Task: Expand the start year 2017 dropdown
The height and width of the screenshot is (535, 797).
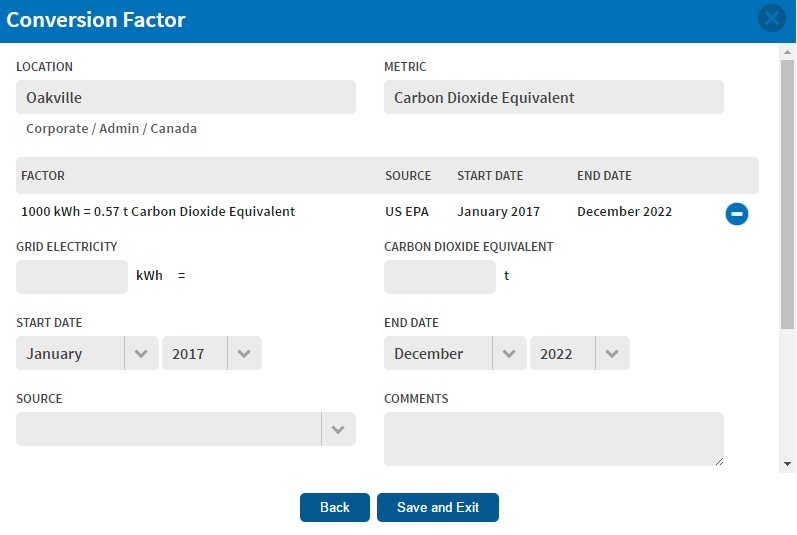Action: (211, 353)
